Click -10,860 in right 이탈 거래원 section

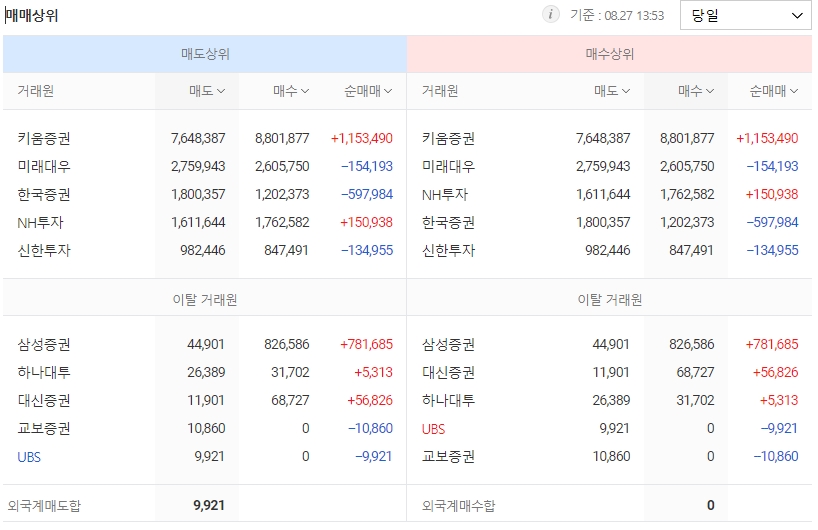pyautogui.click(x=776, y=456)
